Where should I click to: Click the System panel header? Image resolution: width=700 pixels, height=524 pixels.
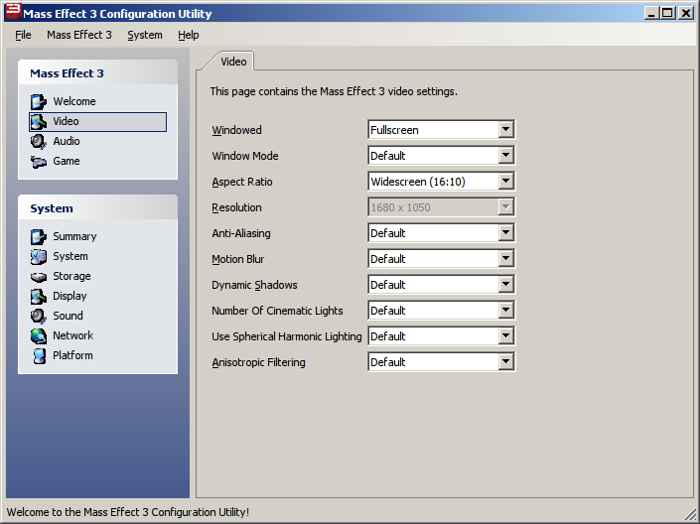[98, 208]
